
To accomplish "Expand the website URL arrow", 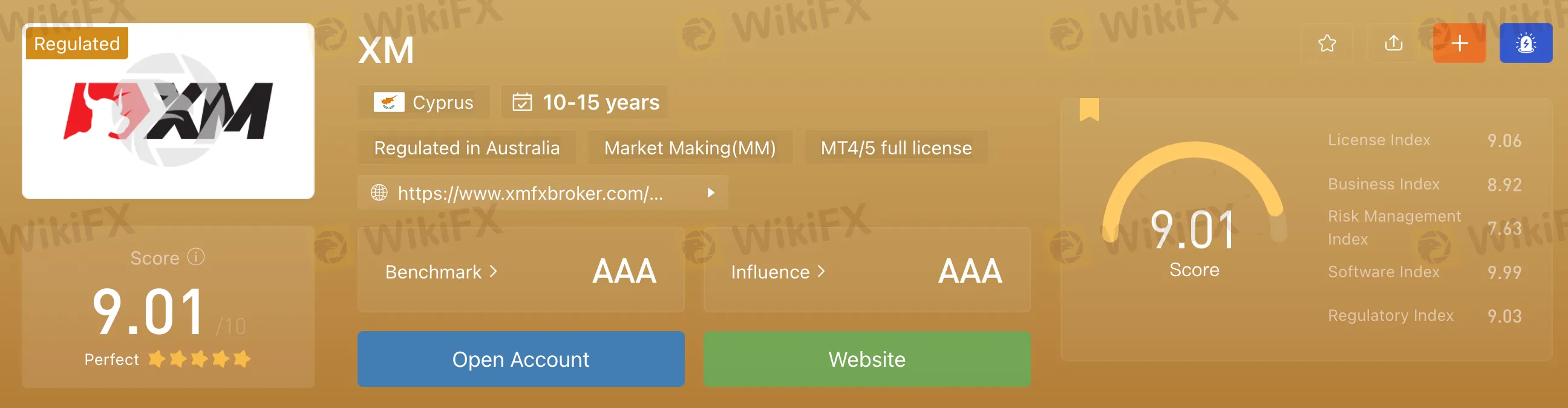I will [x=710, y=193].
